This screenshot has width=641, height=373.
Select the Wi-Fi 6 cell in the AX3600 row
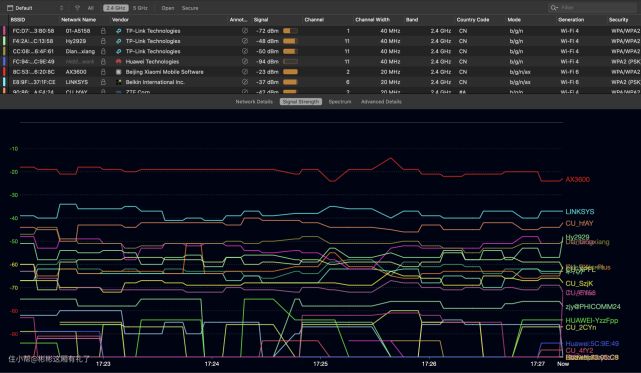[569, 72]
